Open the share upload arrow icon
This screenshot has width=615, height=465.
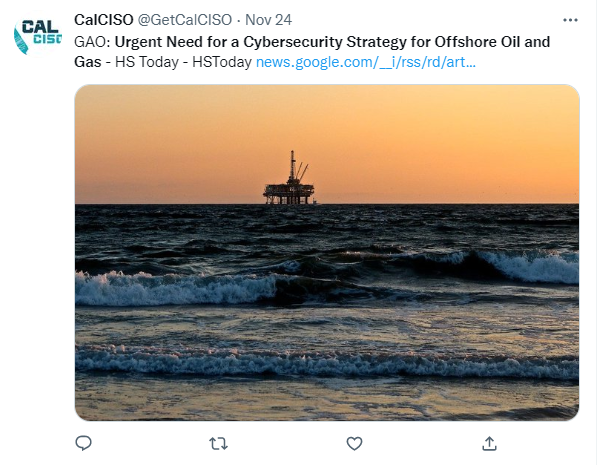pyautogui.click(x=489, y=443)
